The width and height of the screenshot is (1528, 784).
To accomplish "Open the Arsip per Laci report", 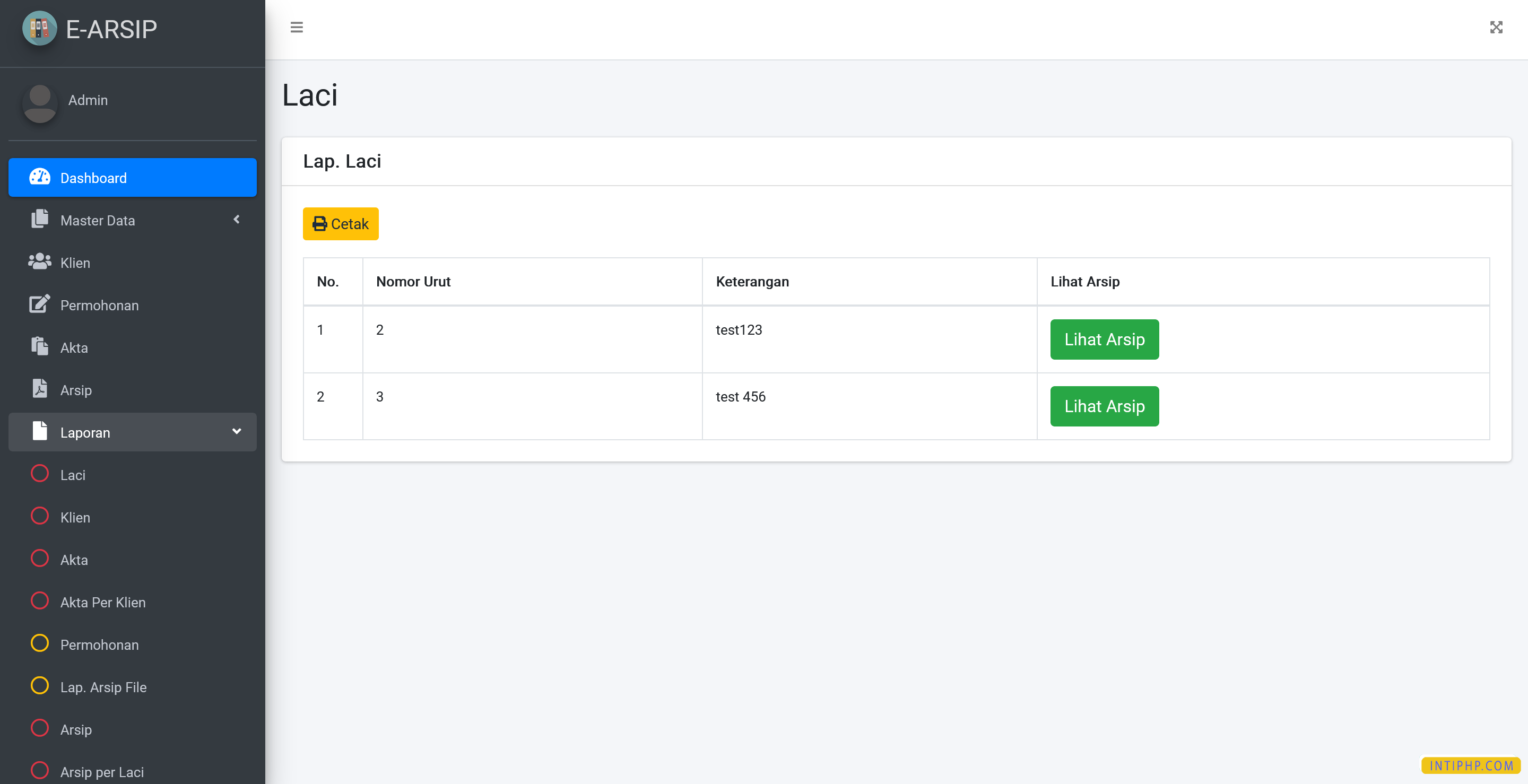I will pyautogui.click(x=101, y=772).
